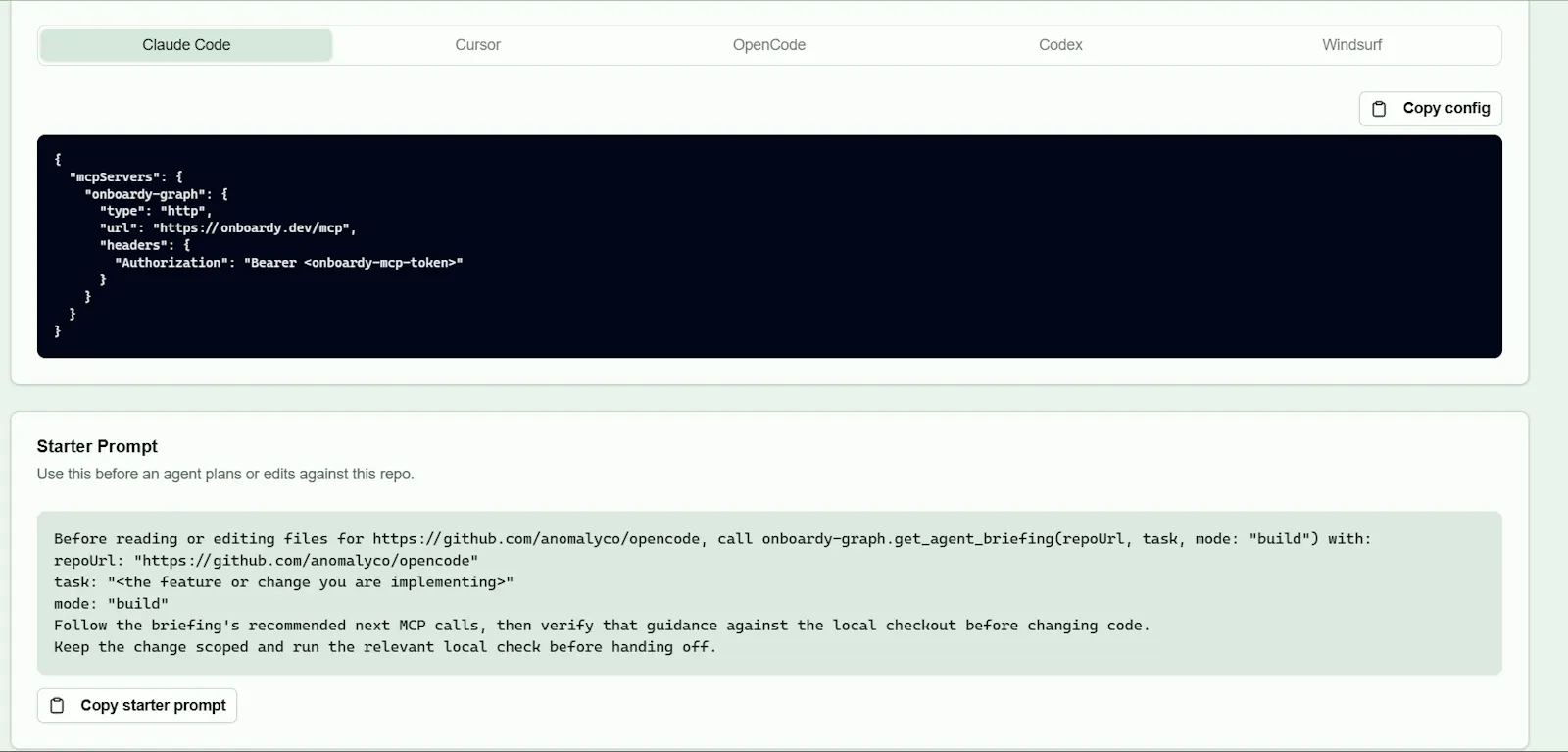This screenshot has width=1568, height=752.
Task: Click the "mcpServers" line in config
Action: (x=126, y=177)
